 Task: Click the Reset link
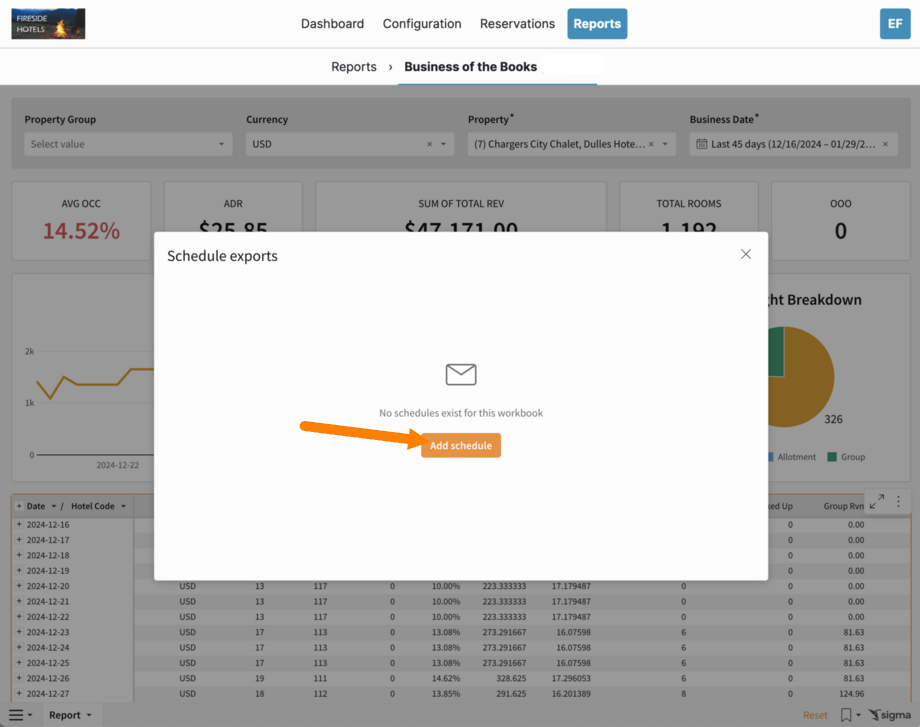pos(815,715)
